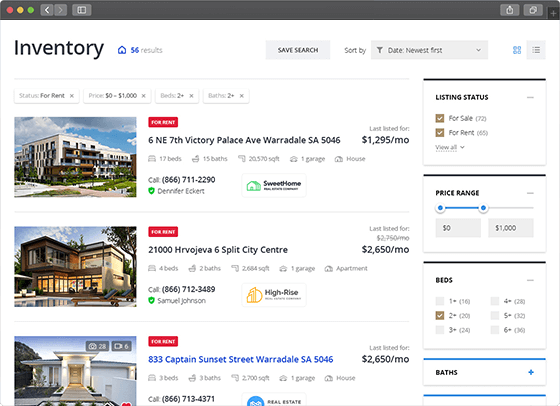Switch to grid view icon

tap(517, 50)
